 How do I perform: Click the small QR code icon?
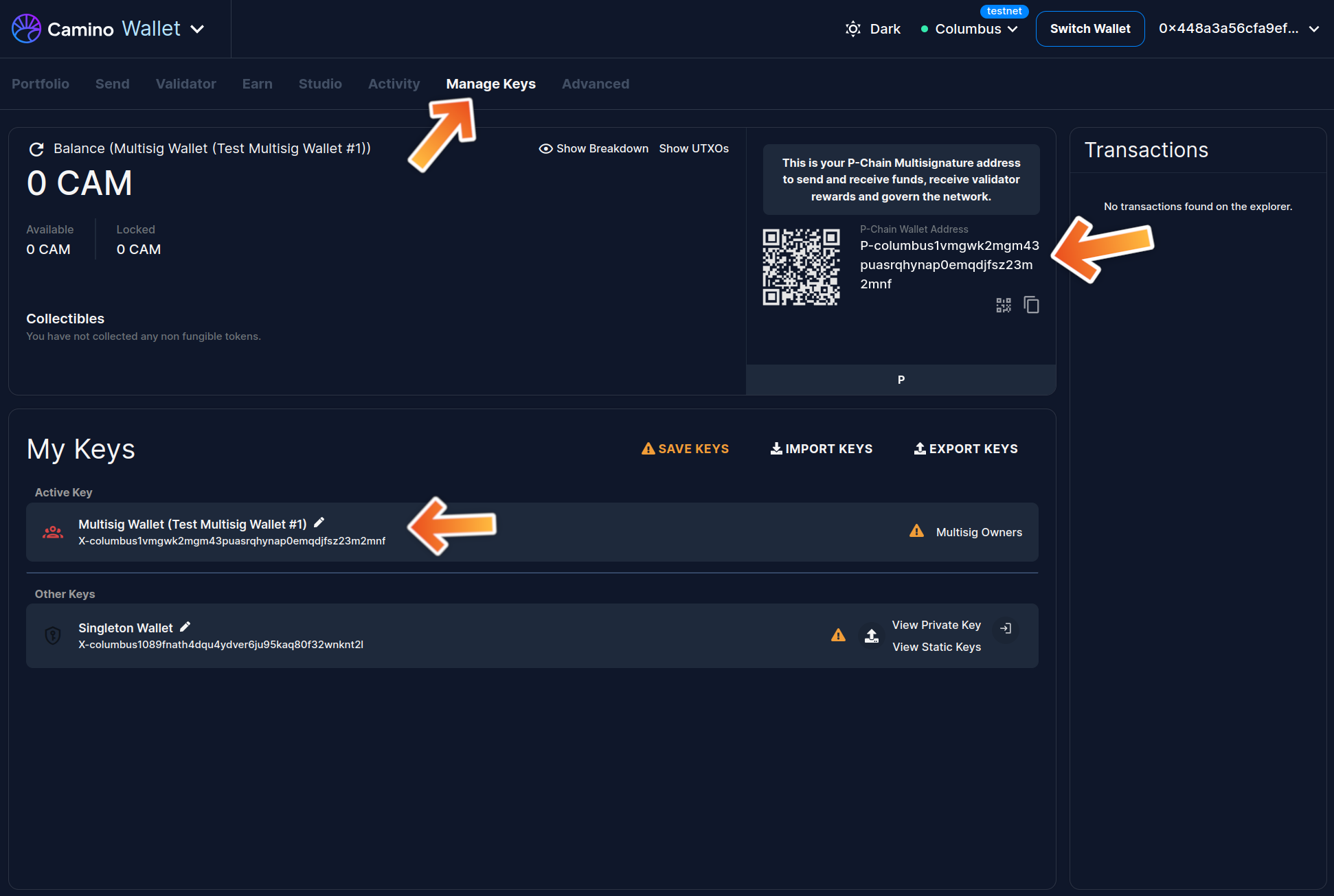[x=1004, y=305]
